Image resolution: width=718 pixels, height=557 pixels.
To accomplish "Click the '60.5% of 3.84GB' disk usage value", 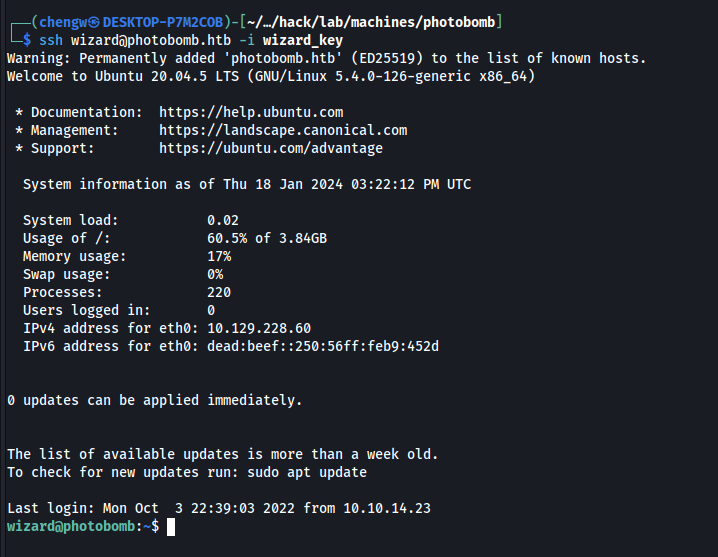I will (x=267, y=238).
